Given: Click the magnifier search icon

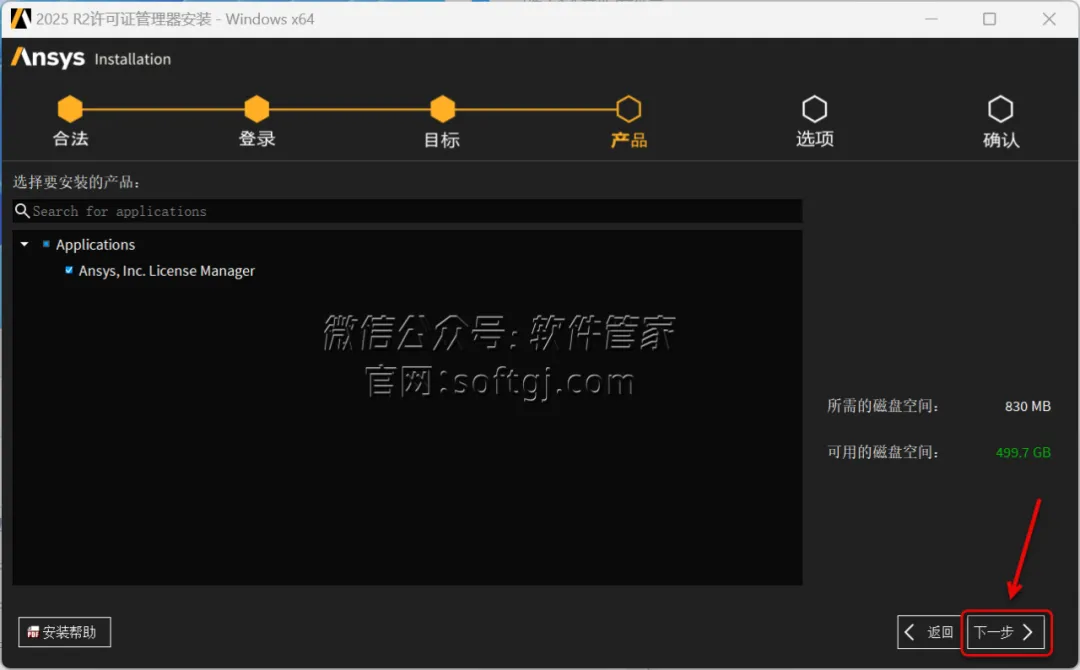Looking at the screenshot, I should [x=22, y=211].
